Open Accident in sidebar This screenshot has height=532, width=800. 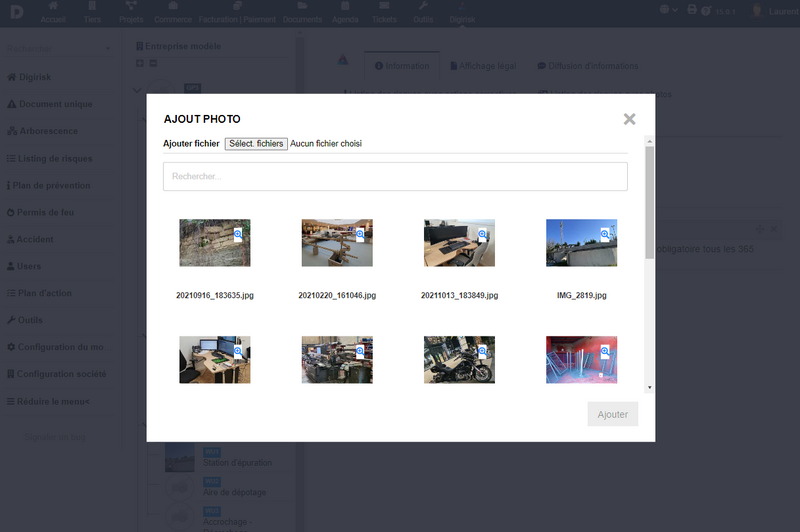30,239
